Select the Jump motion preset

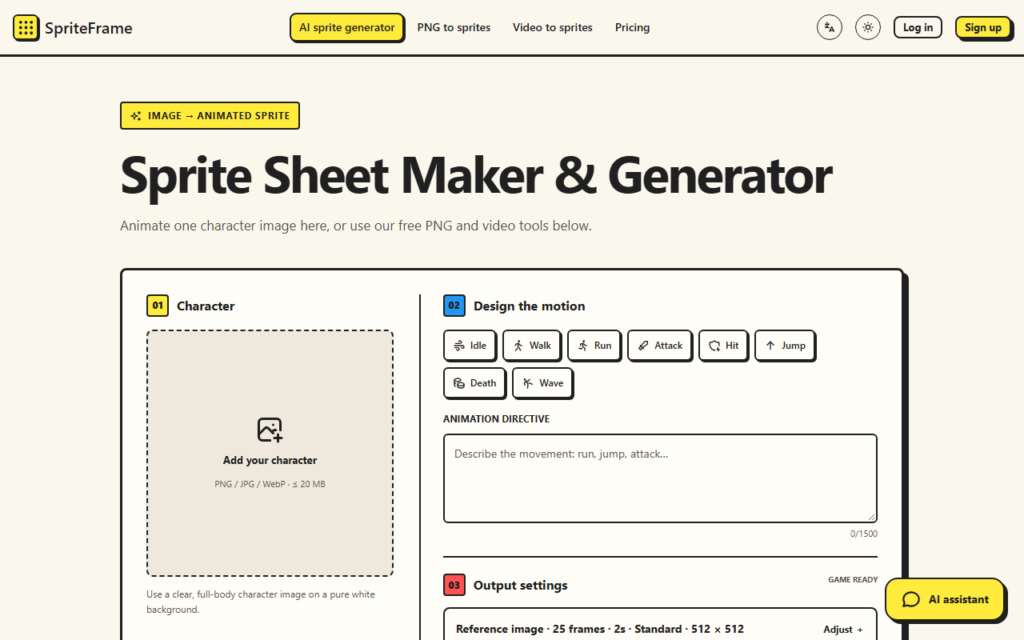coord(785,345)
